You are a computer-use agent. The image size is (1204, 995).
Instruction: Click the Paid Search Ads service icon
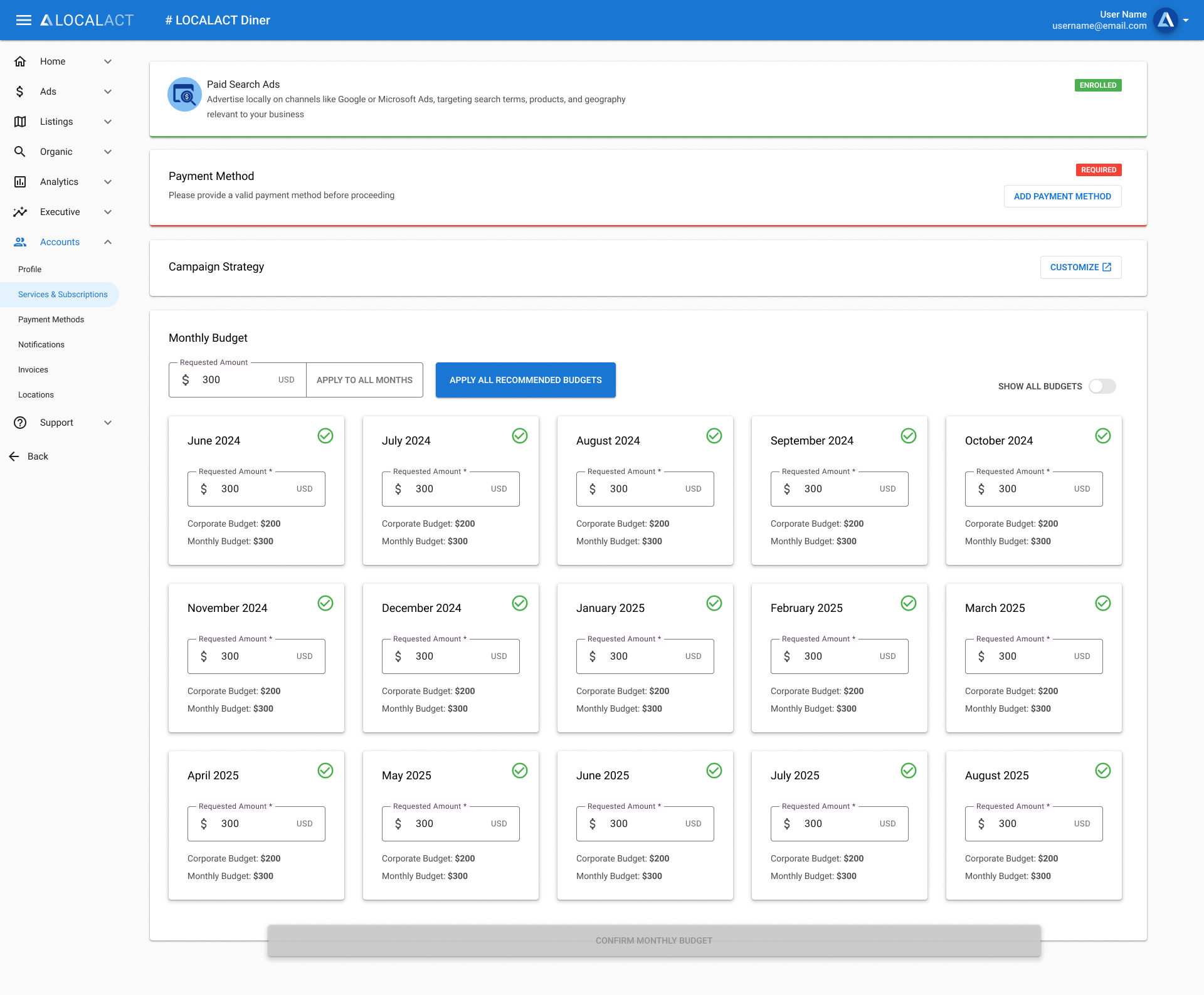click(184, 95)
